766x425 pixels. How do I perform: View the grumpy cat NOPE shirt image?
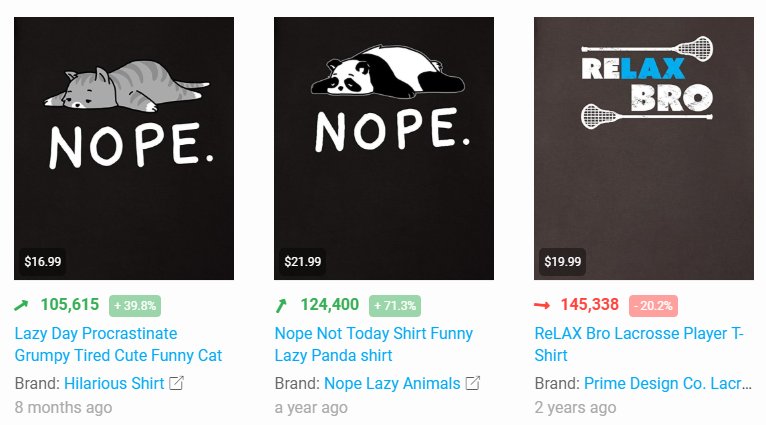(124, 149)
